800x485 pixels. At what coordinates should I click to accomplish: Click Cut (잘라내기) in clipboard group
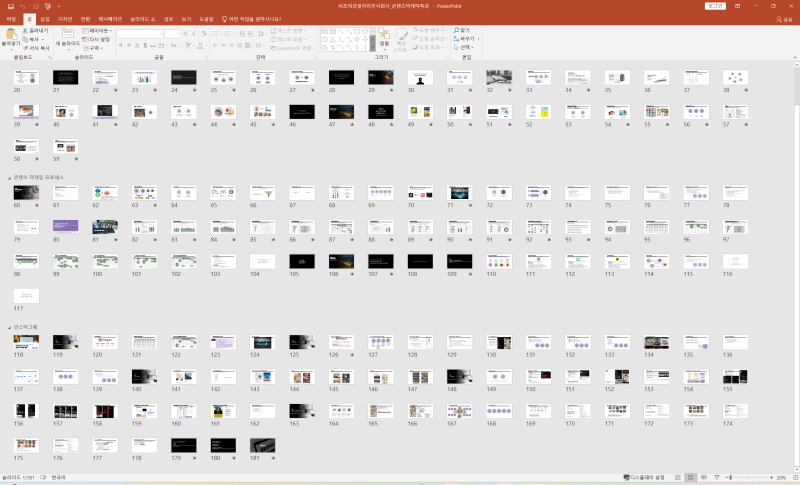35,31
